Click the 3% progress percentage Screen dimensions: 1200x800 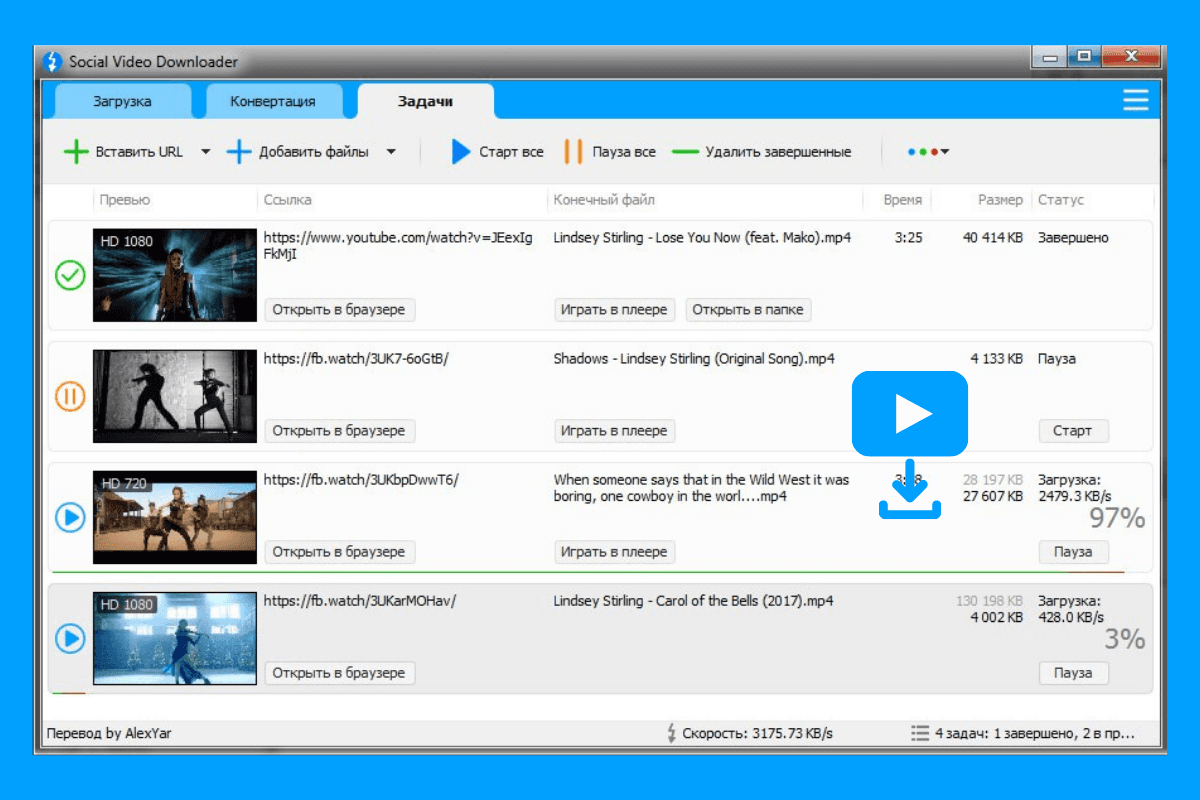[x=1125, y=639]
